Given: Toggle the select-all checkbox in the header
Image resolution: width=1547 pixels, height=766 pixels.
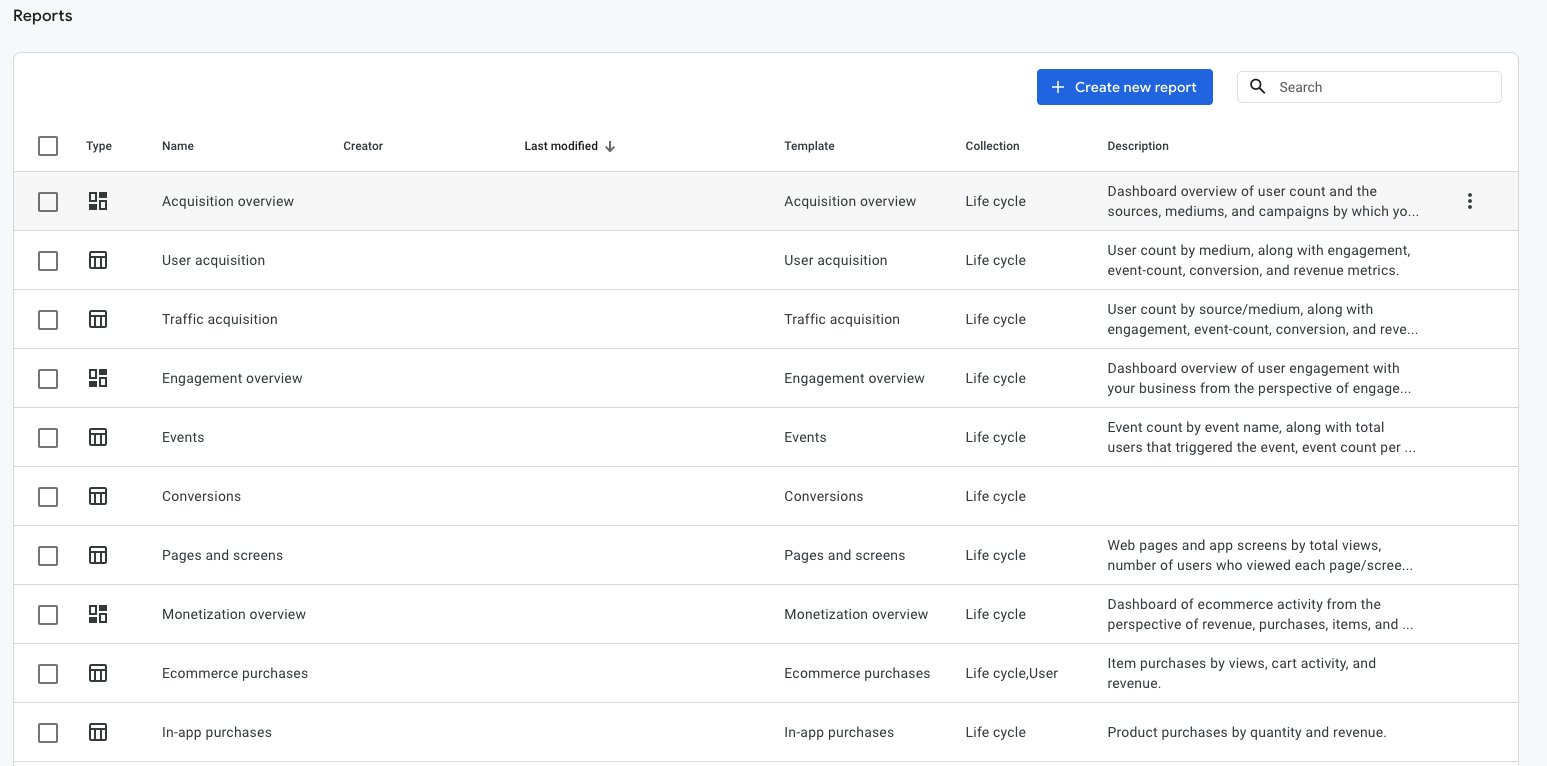Looking at the screenshot, I should 48,146.
